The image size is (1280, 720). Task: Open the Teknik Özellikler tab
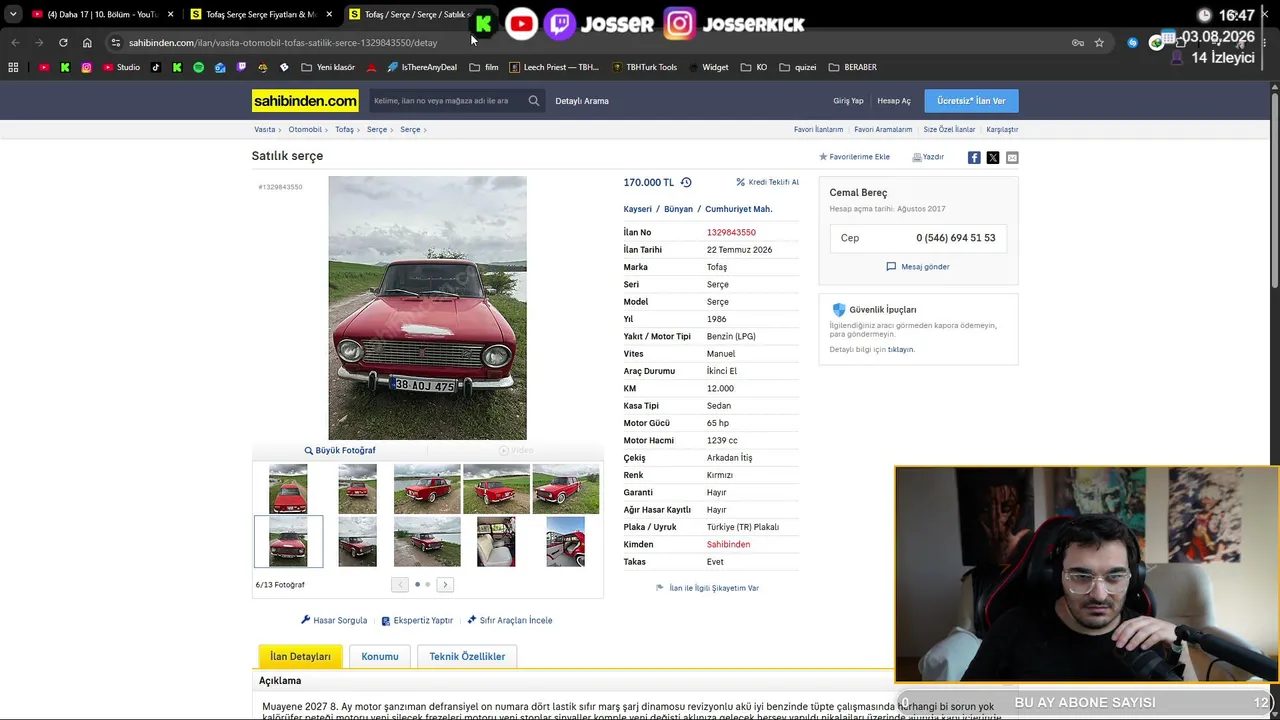click(x=467, y=656)
